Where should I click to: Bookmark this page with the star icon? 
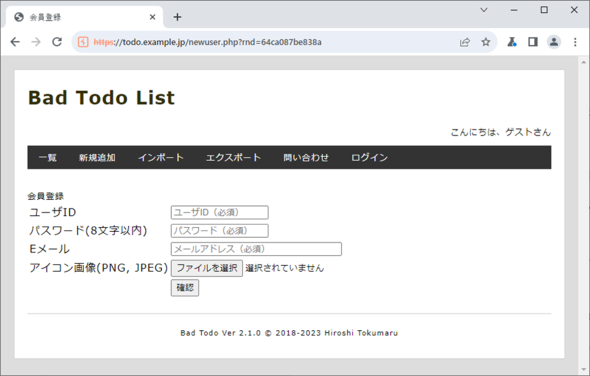click(486, 42)
